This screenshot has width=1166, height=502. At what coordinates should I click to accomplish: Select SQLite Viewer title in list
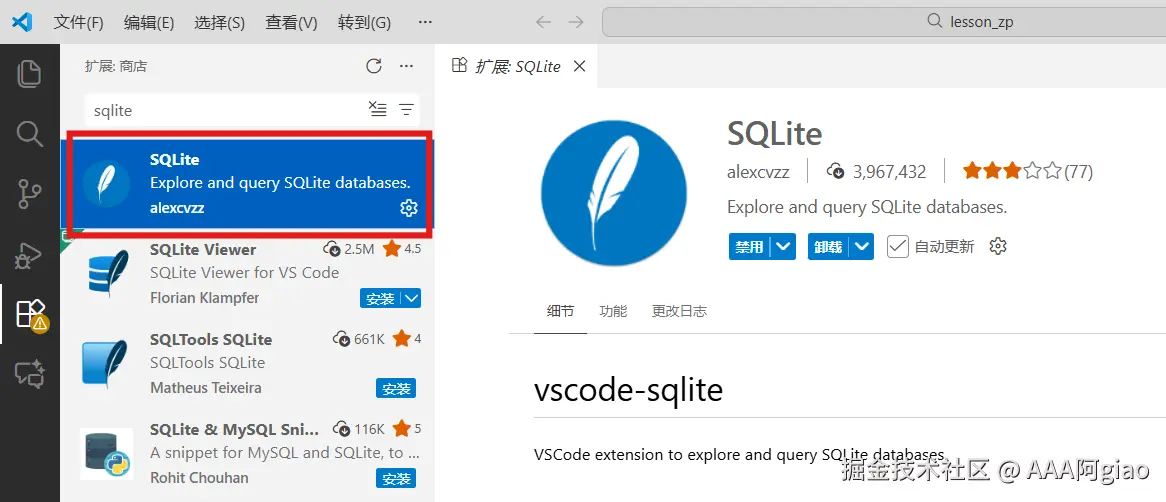coord(203,249)
